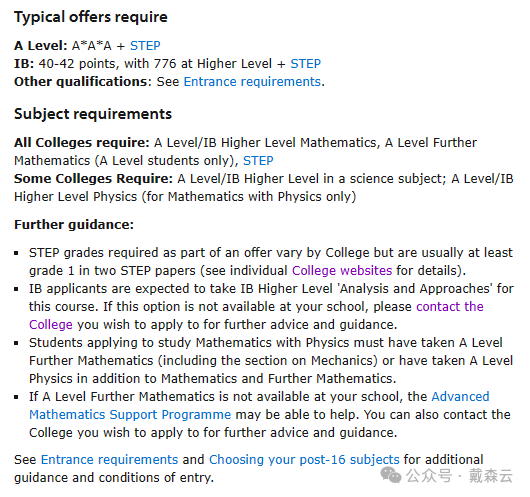Open Choosing your post-16 subjects link
Viewport: 530px width, 497px height.
pyautogui.click(x=304, y=459)
